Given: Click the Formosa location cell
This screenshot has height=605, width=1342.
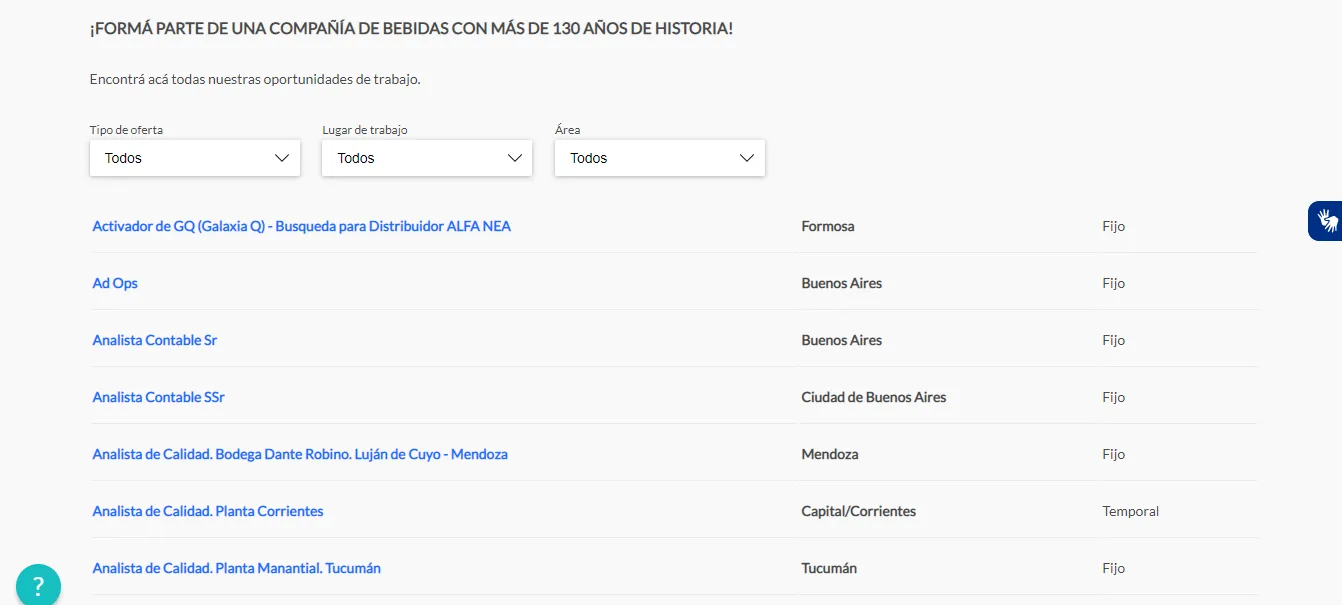Looking at the screenshot, I should (x=828, y=226).
